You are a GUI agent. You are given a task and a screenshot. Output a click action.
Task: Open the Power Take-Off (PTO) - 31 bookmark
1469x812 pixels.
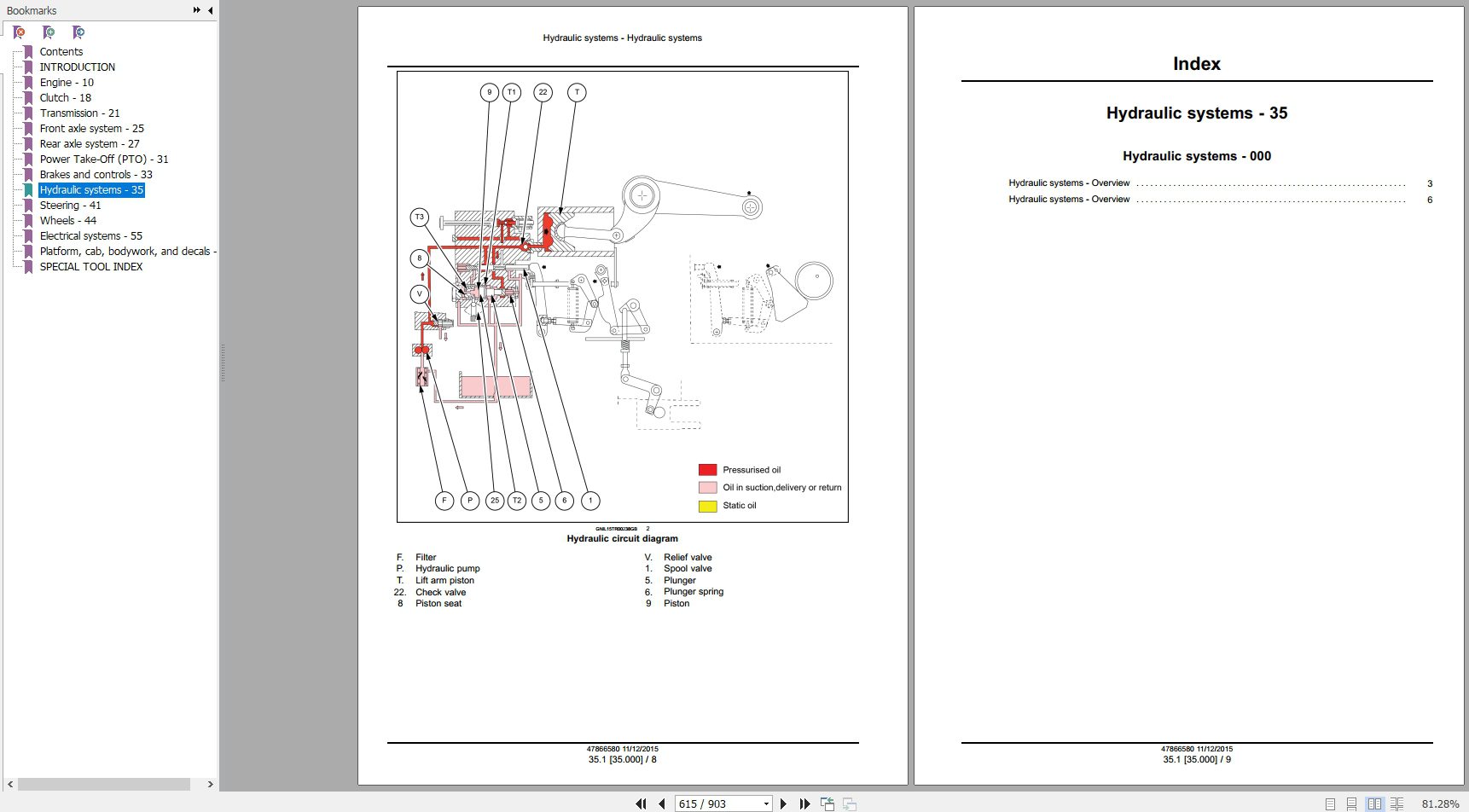(104, 159)
